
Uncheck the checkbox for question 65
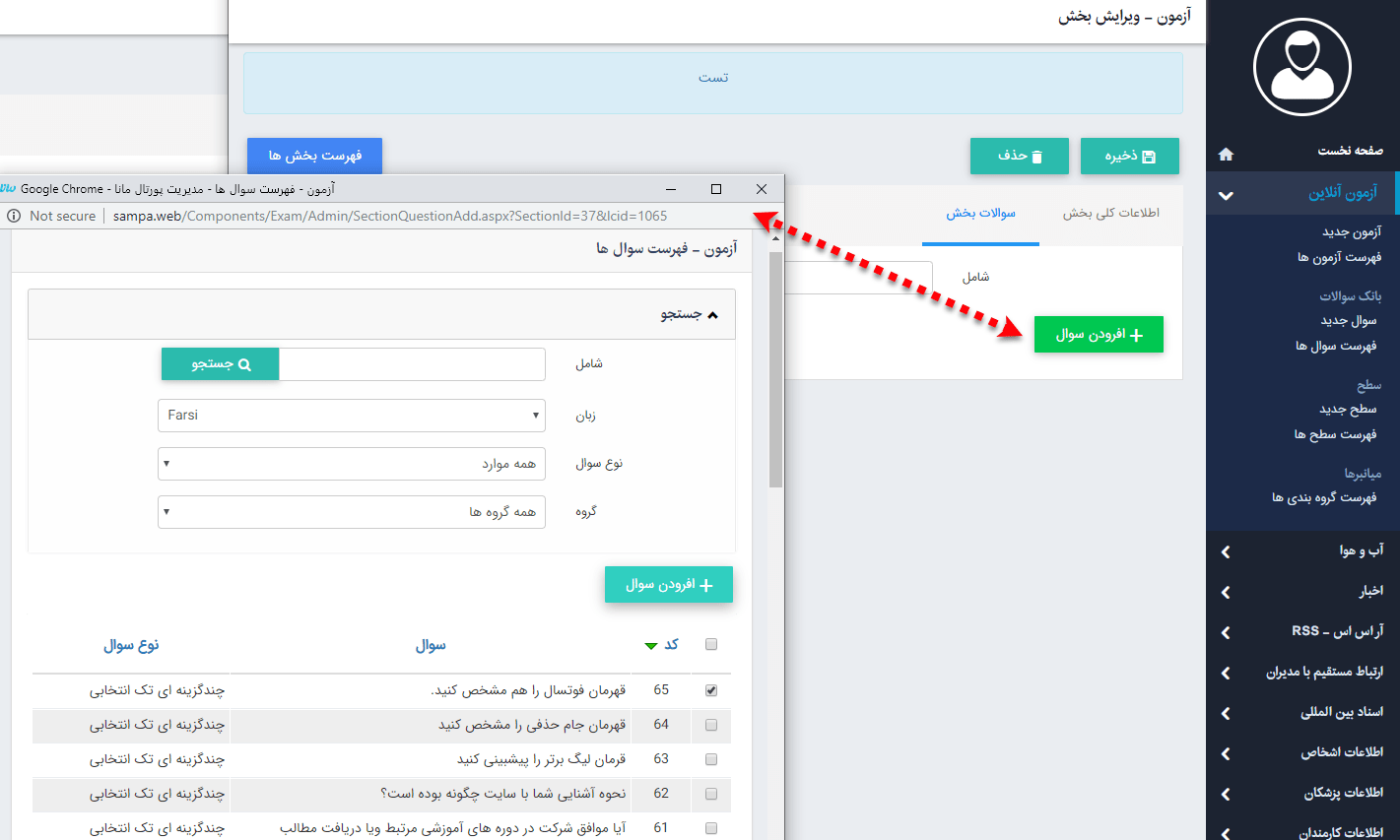[x=710, y=690]
